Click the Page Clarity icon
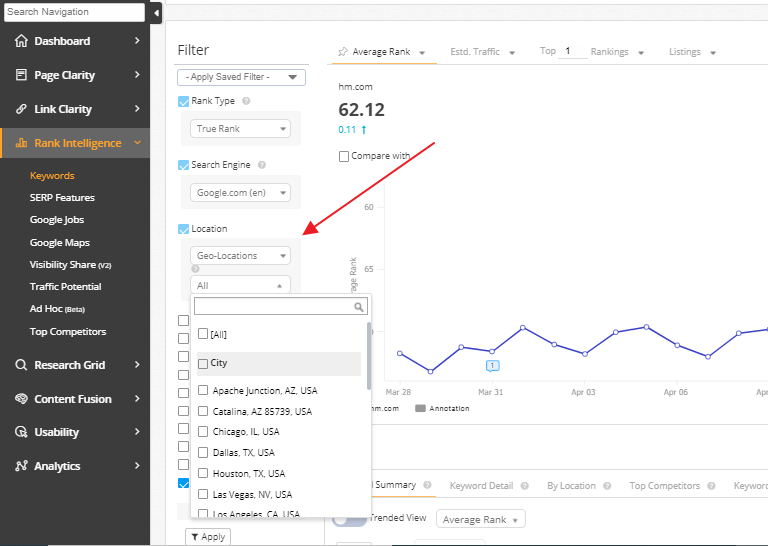 click(x=21, y=75)
